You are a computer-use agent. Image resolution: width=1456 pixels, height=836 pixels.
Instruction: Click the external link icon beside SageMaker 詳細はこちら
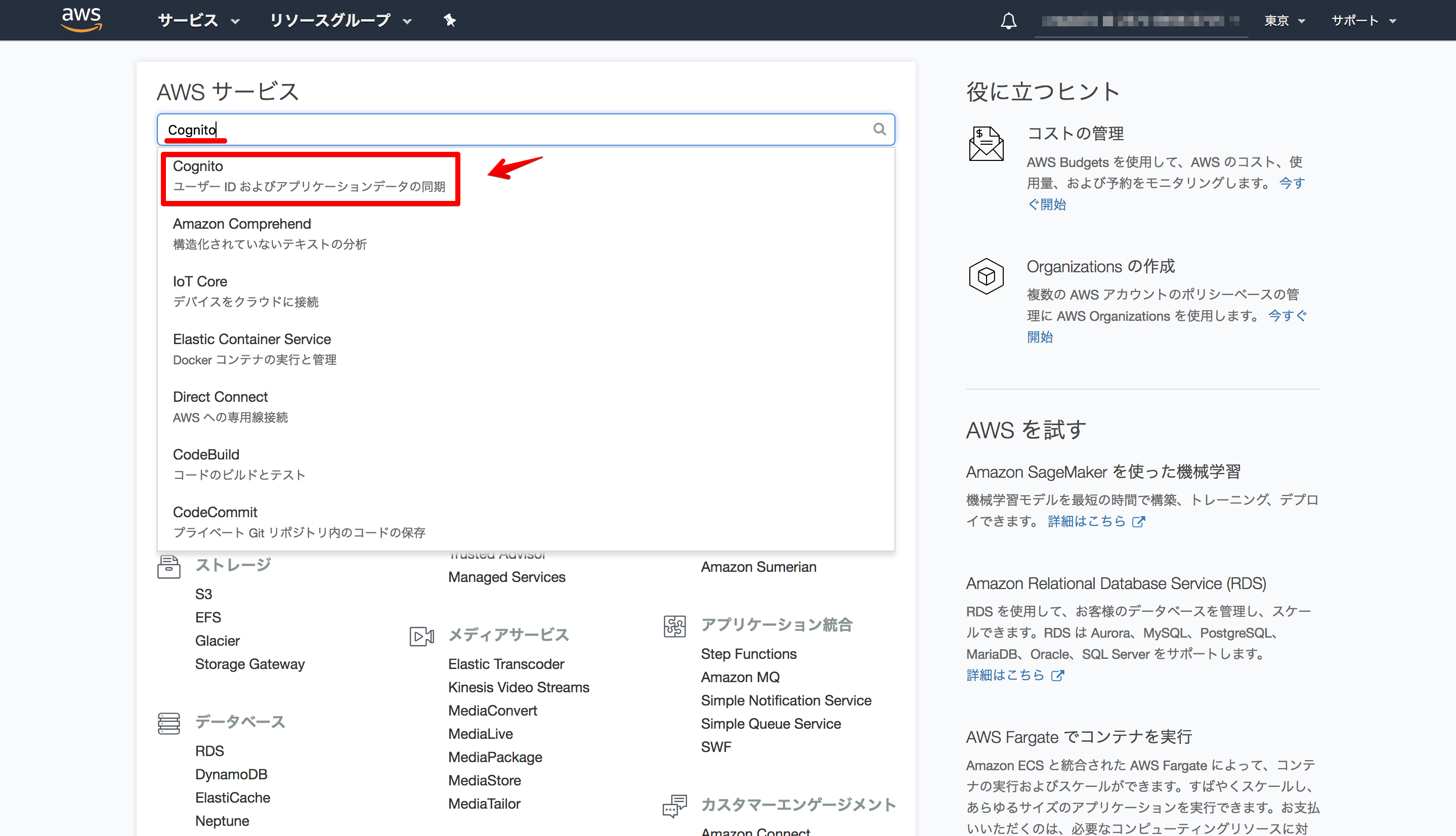1139,522
